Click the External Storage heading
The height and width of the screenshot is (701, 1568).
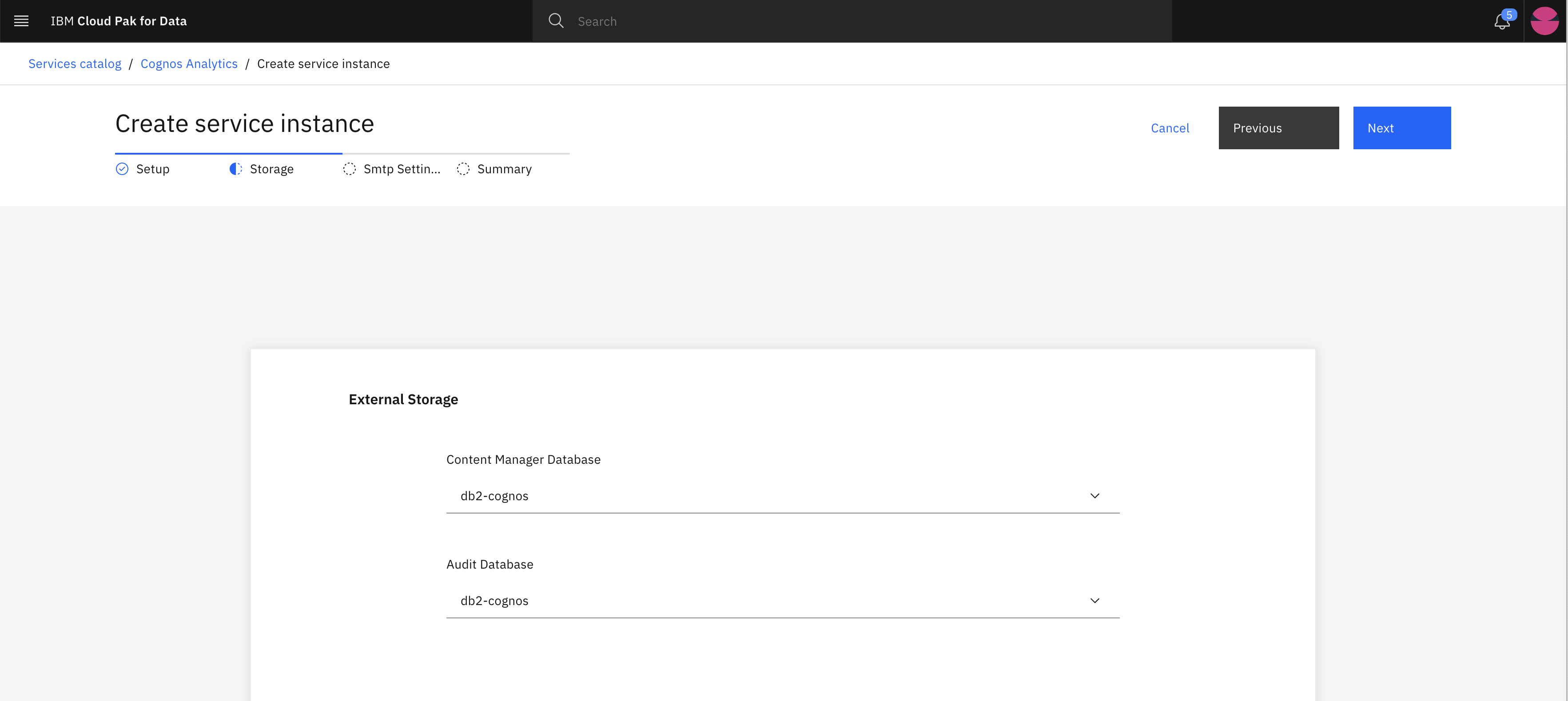403,399
